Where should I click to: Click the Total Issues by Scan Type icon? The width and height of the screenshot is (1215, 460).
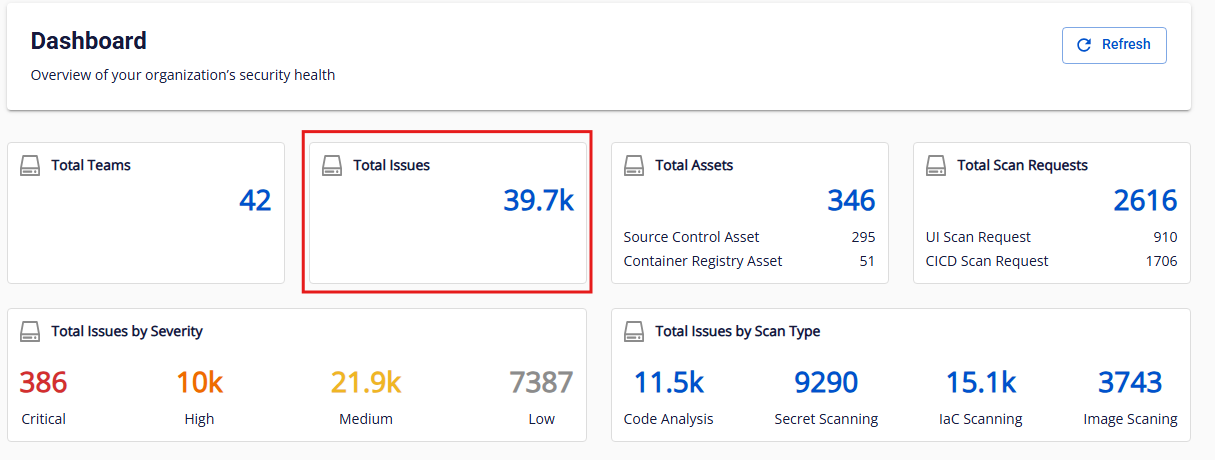coord(634,331)
